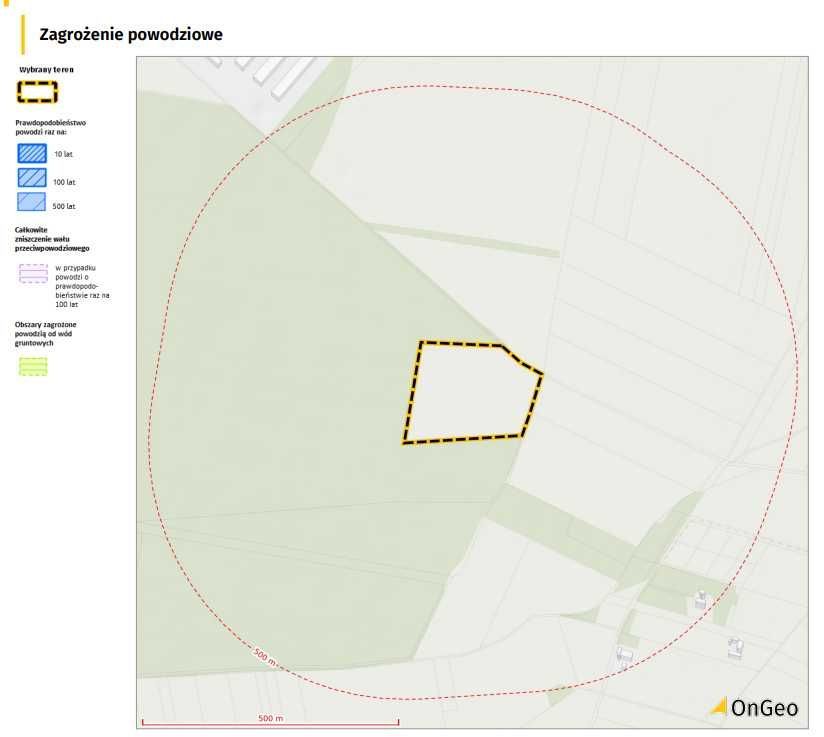
Task: Click the green groundwater flood legend swatch
Action: 33,366
